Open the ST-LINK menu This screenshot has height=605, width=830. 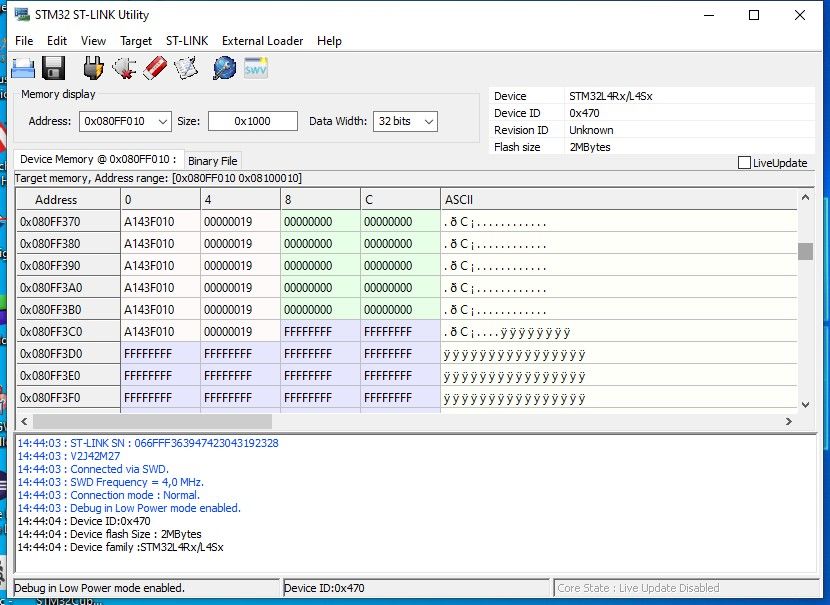(x=187, y=41)
